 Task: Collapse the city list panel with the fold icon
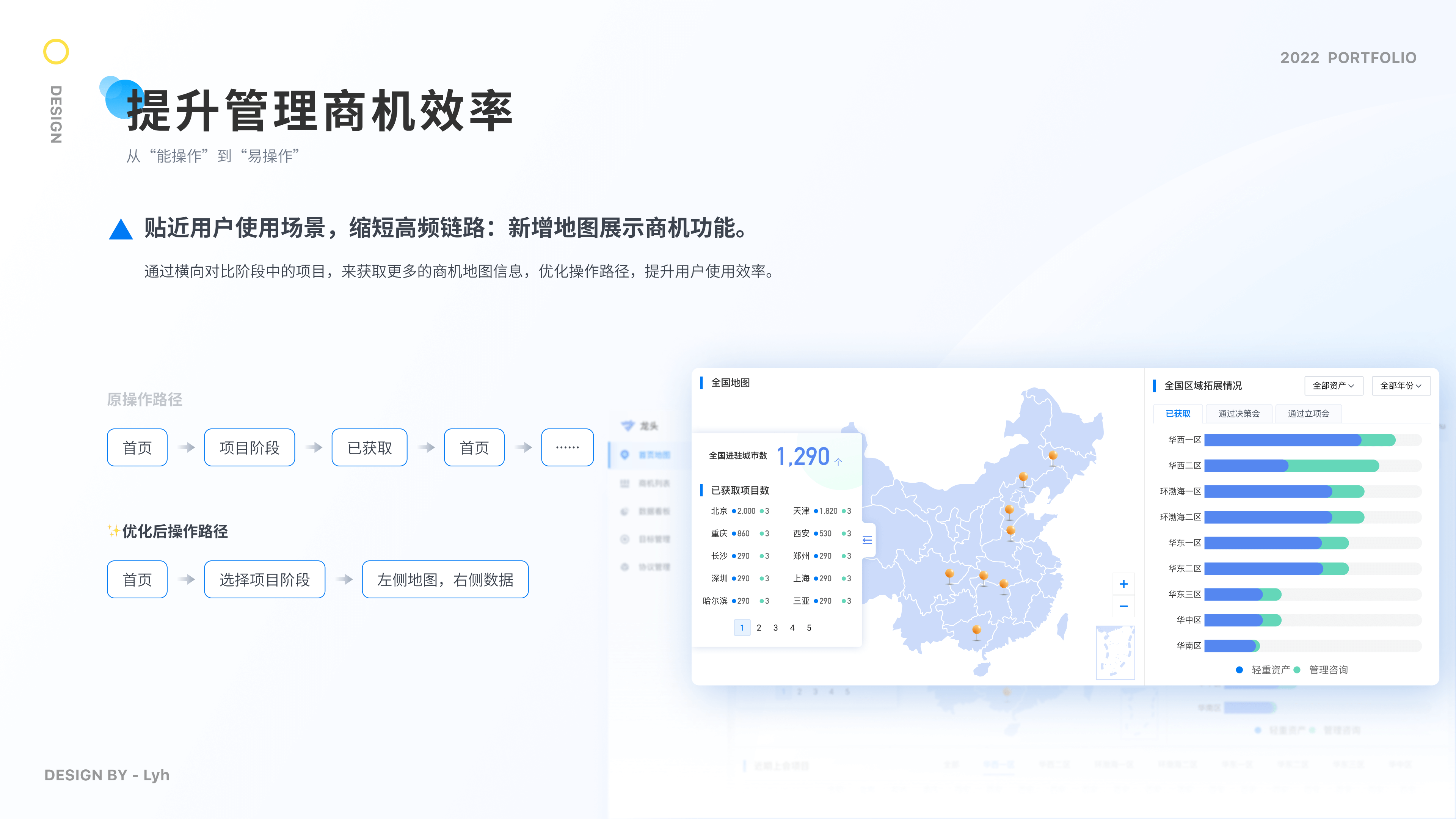tap(868, 540)
